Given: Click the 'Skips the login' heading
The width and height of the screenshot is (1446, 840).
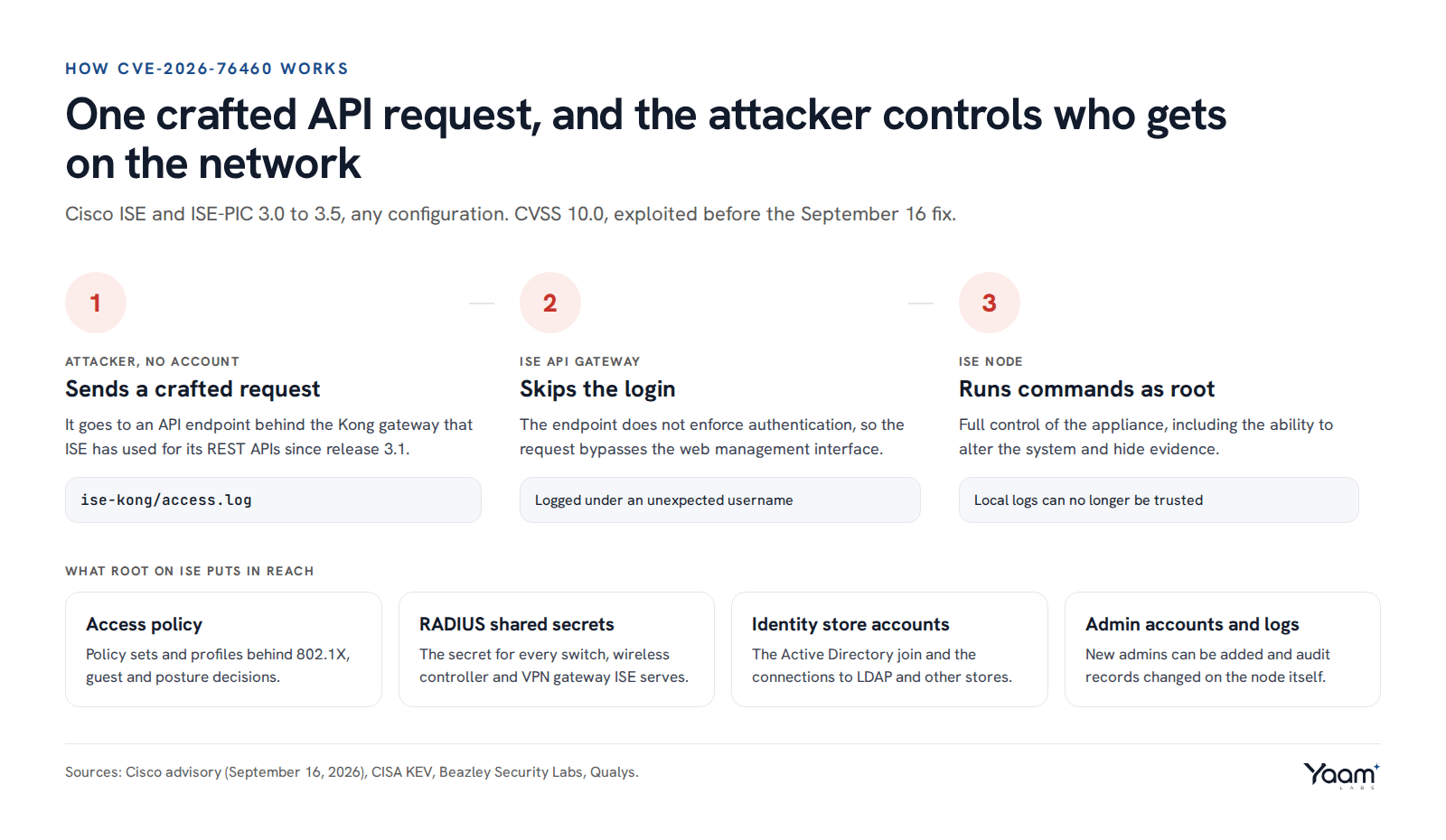Looking at the screenshot, I should (597, 389).
